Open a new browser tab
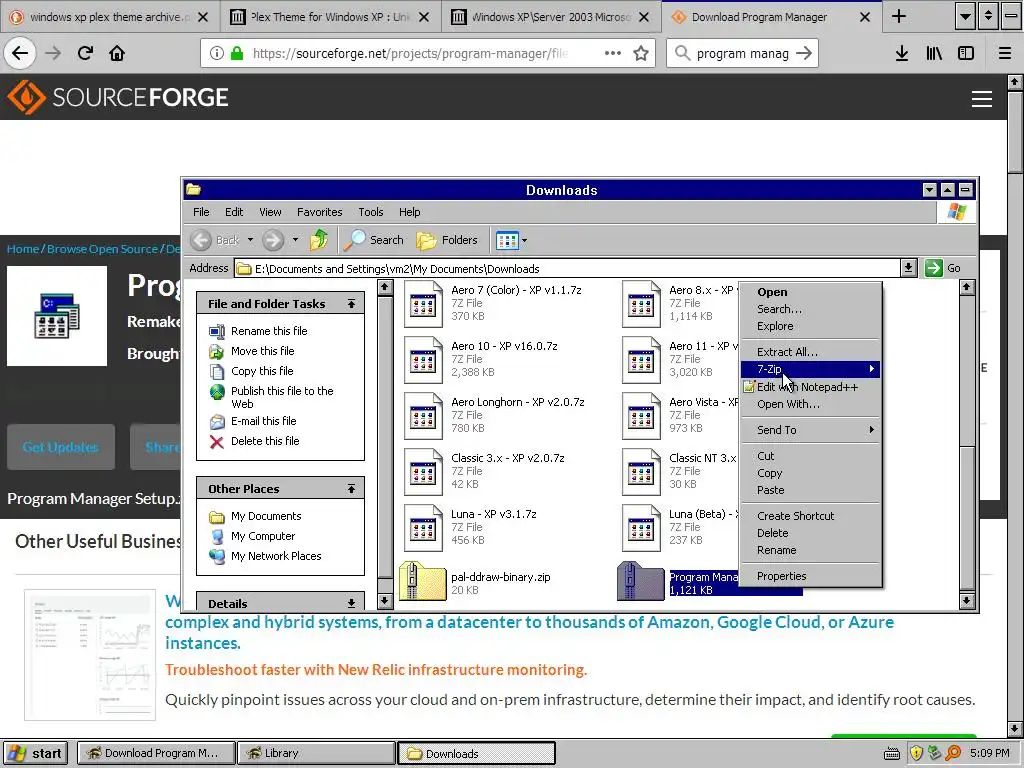The image size is (1024, 768). click(899, 16)
